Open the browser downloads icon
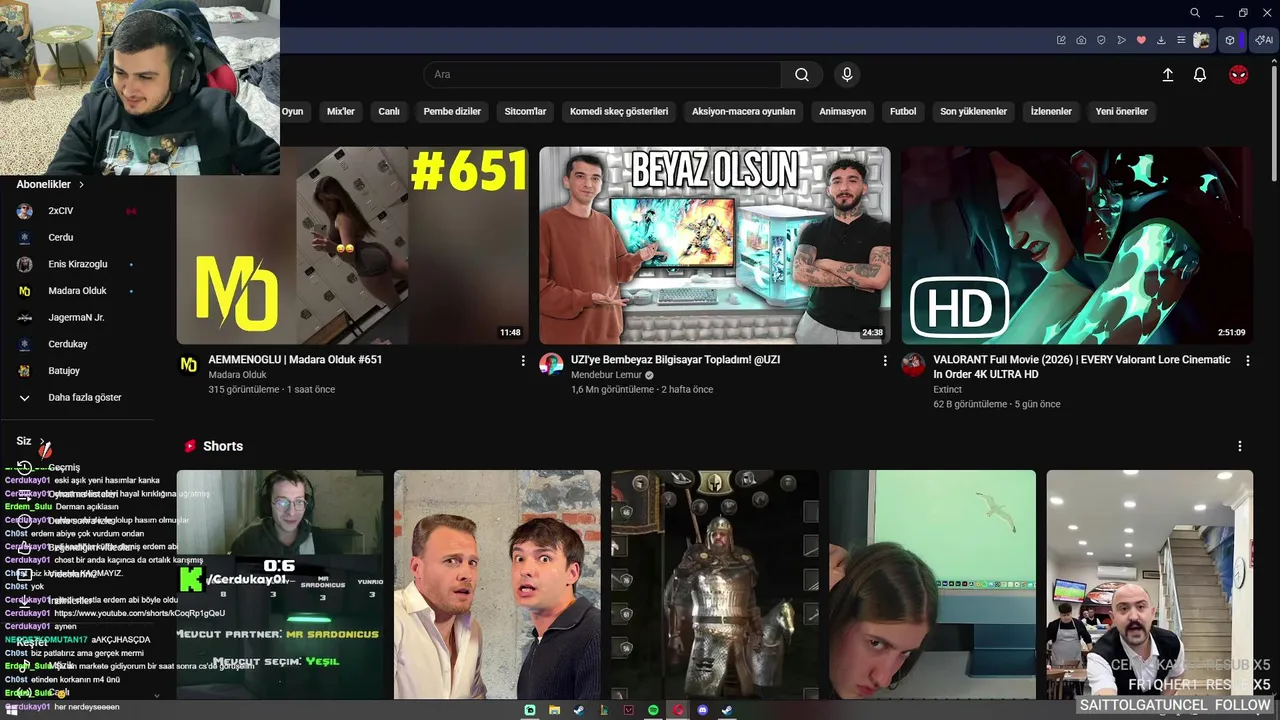 (1161, 40)
